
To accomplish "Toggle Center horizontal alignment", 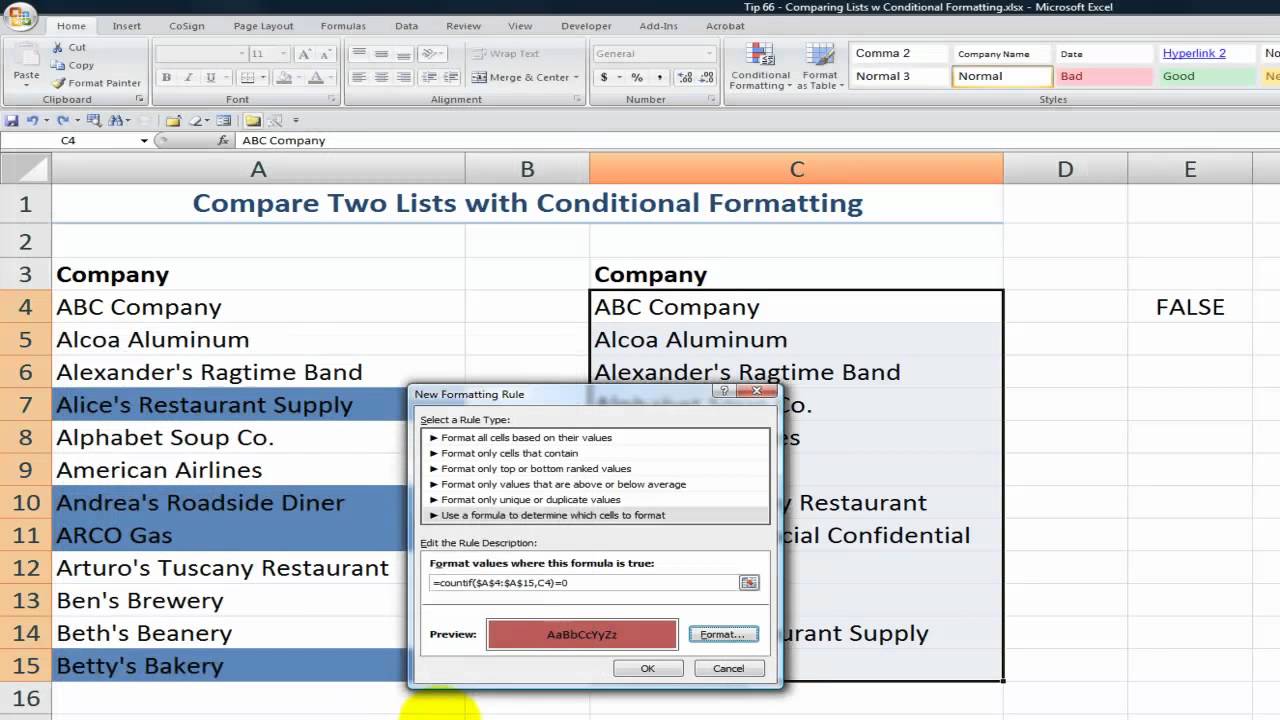I will 381,77.
